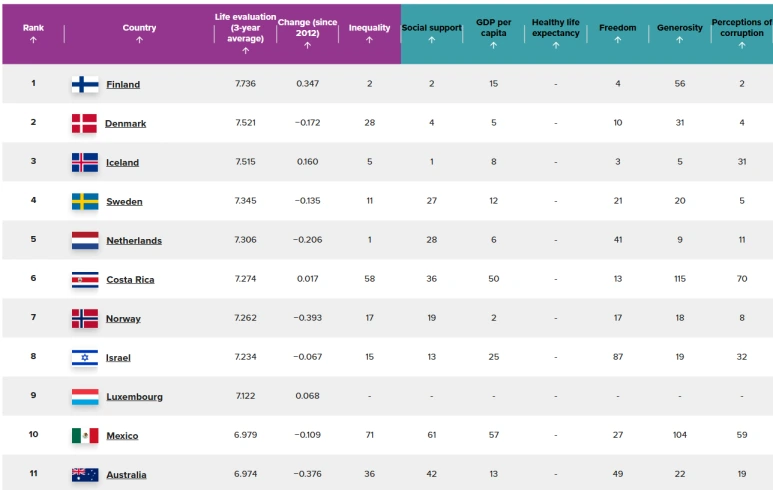Sort table by Rank column

click(x=33, y=33)
